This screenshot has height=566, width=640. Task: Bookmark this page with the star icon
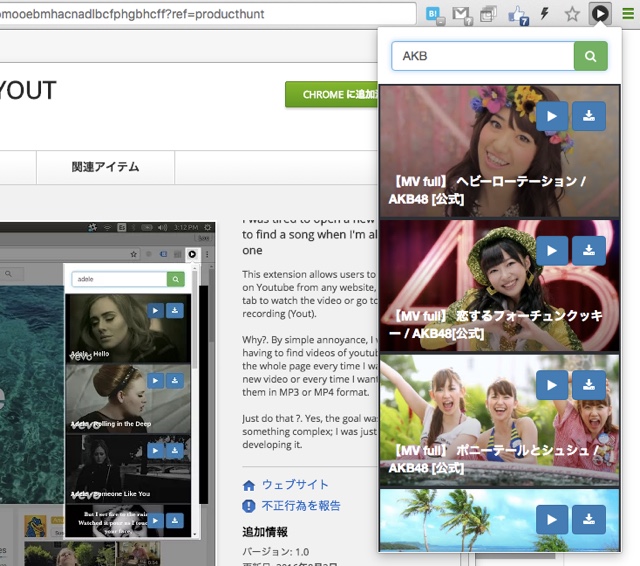(x=572, y=14)
